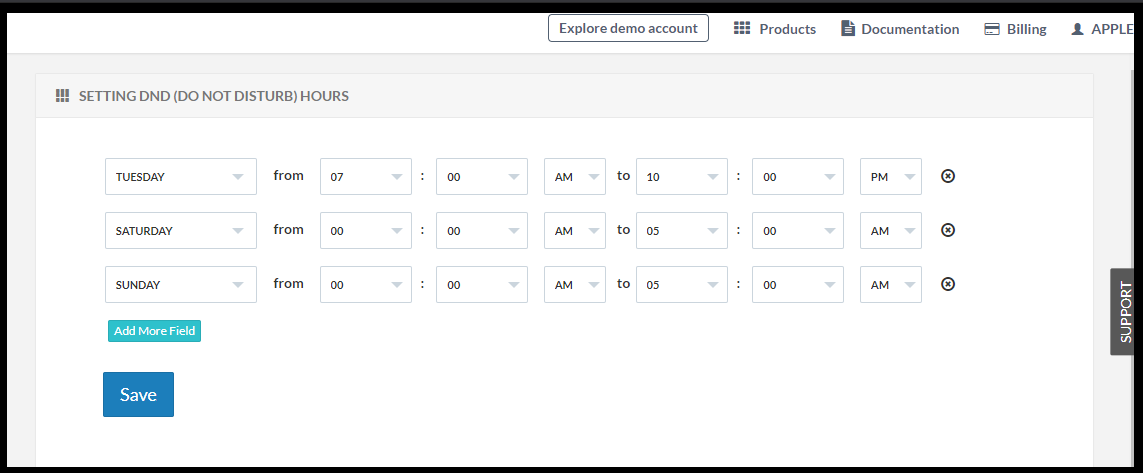Open the SUPPORT side tab
This screenshot has height=473, width=1143.
pos(1126,312)
